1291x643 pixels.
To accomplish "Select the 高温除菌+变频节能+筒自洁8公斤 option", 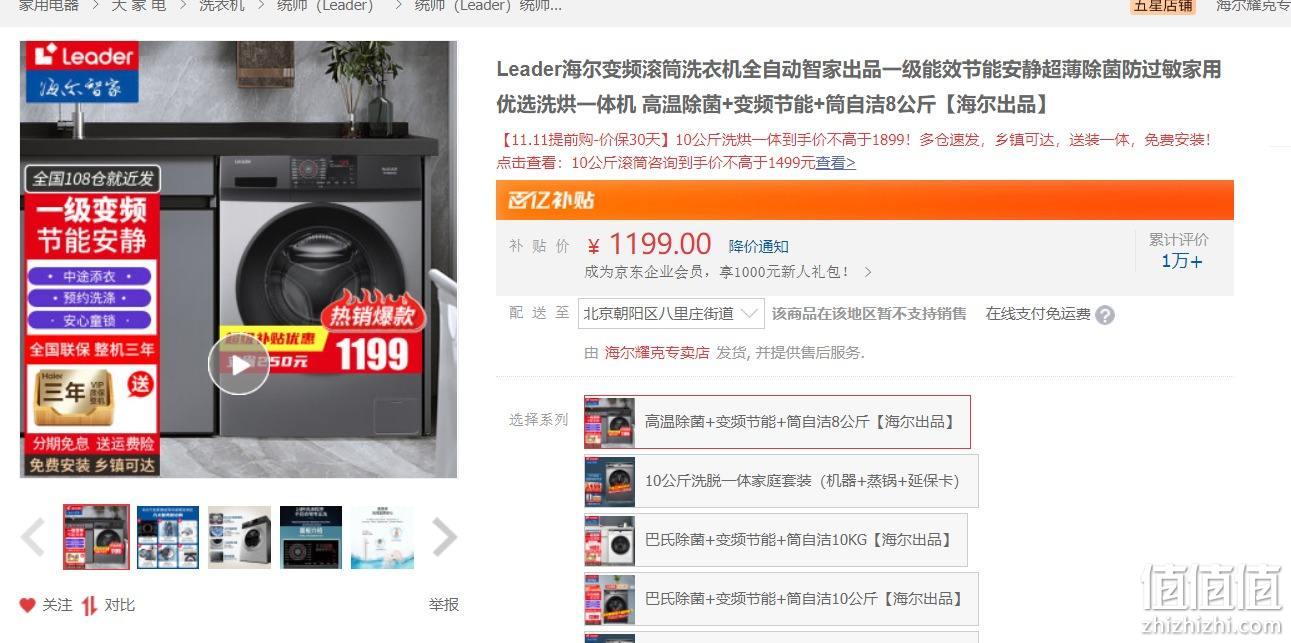I will tap(777, 422).
